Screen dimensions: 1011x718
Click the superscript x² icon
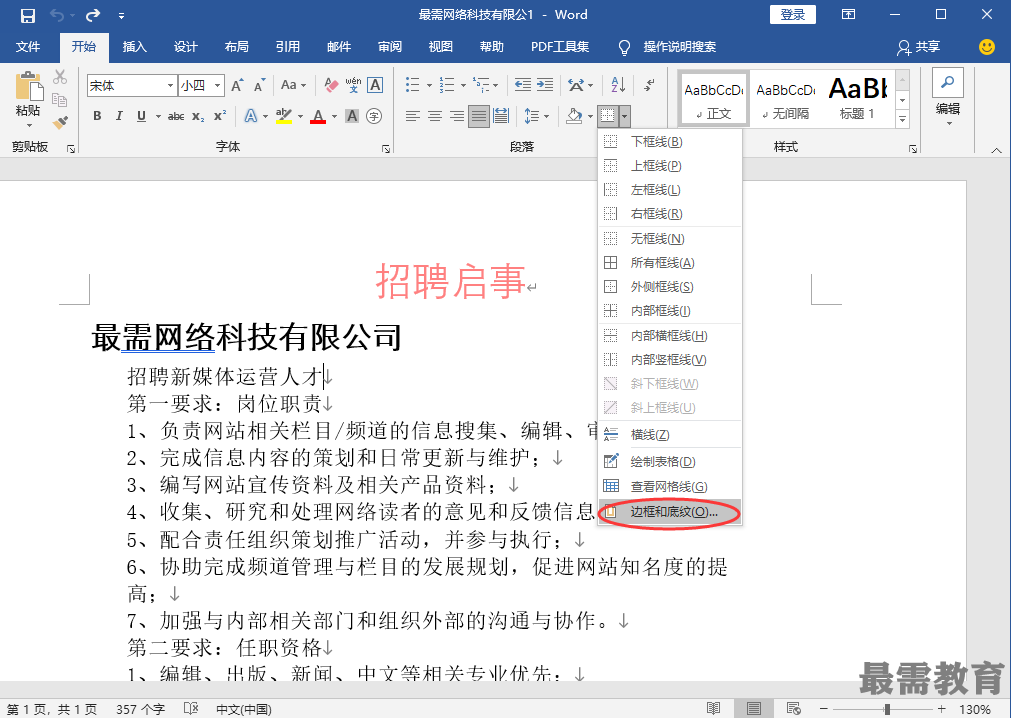click(x=220, y=116)
